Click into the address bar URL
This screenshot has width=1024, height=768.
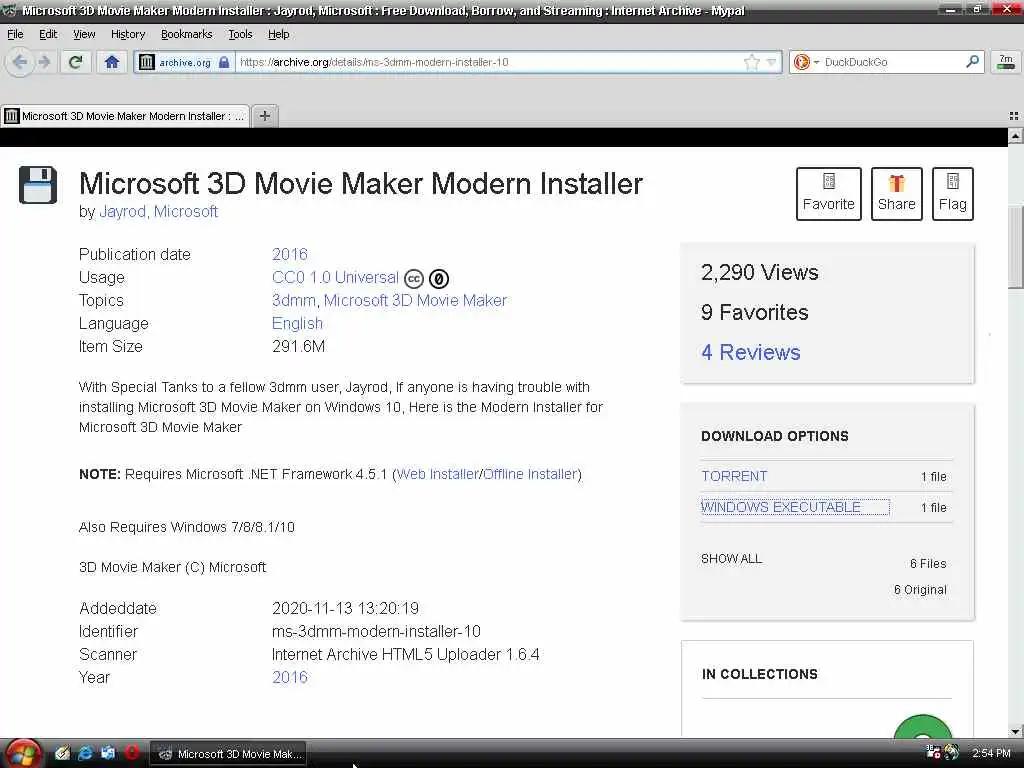[x=490, y=62]
